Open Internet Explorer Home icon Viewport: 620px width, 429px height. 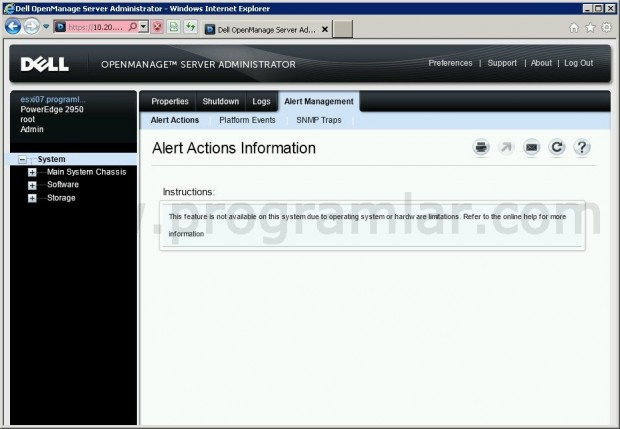[x=573, y=28]
